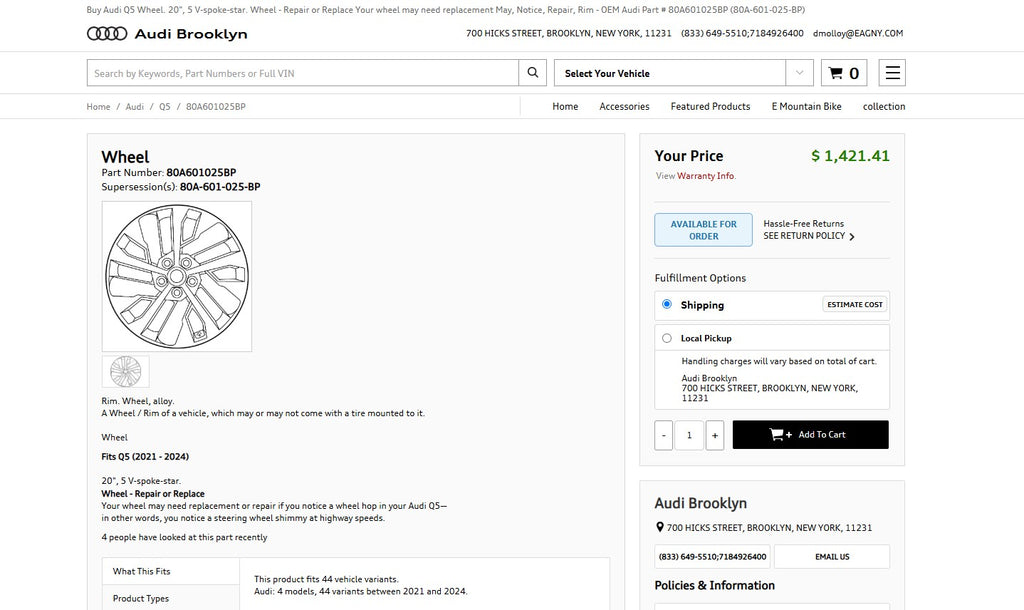Viewport: 1024px width, 610px height.
Task: Select the small wheel thumbnail image
Action: tap(125, 372)
